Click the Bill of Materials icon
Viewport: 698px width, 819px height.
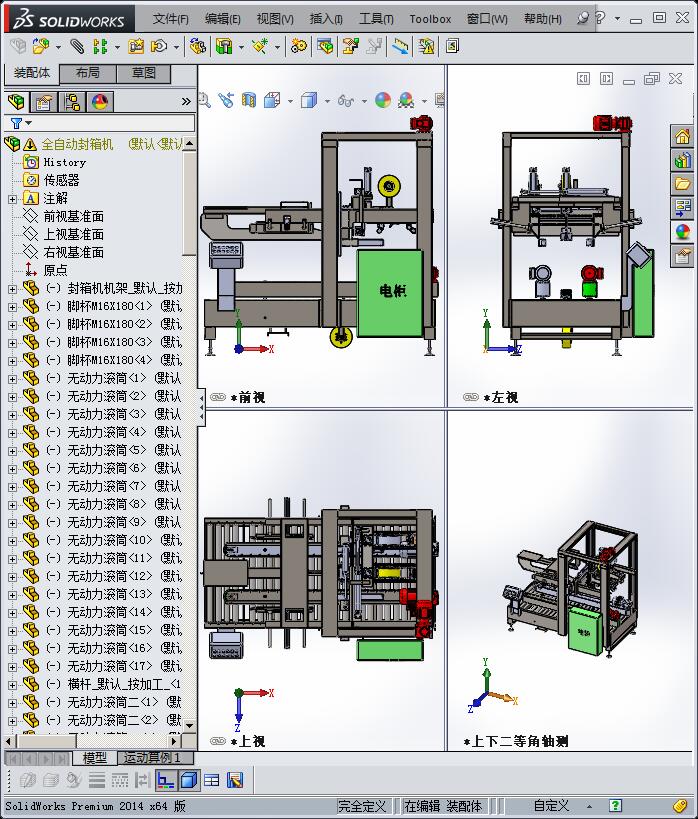(x=325, y=46)
